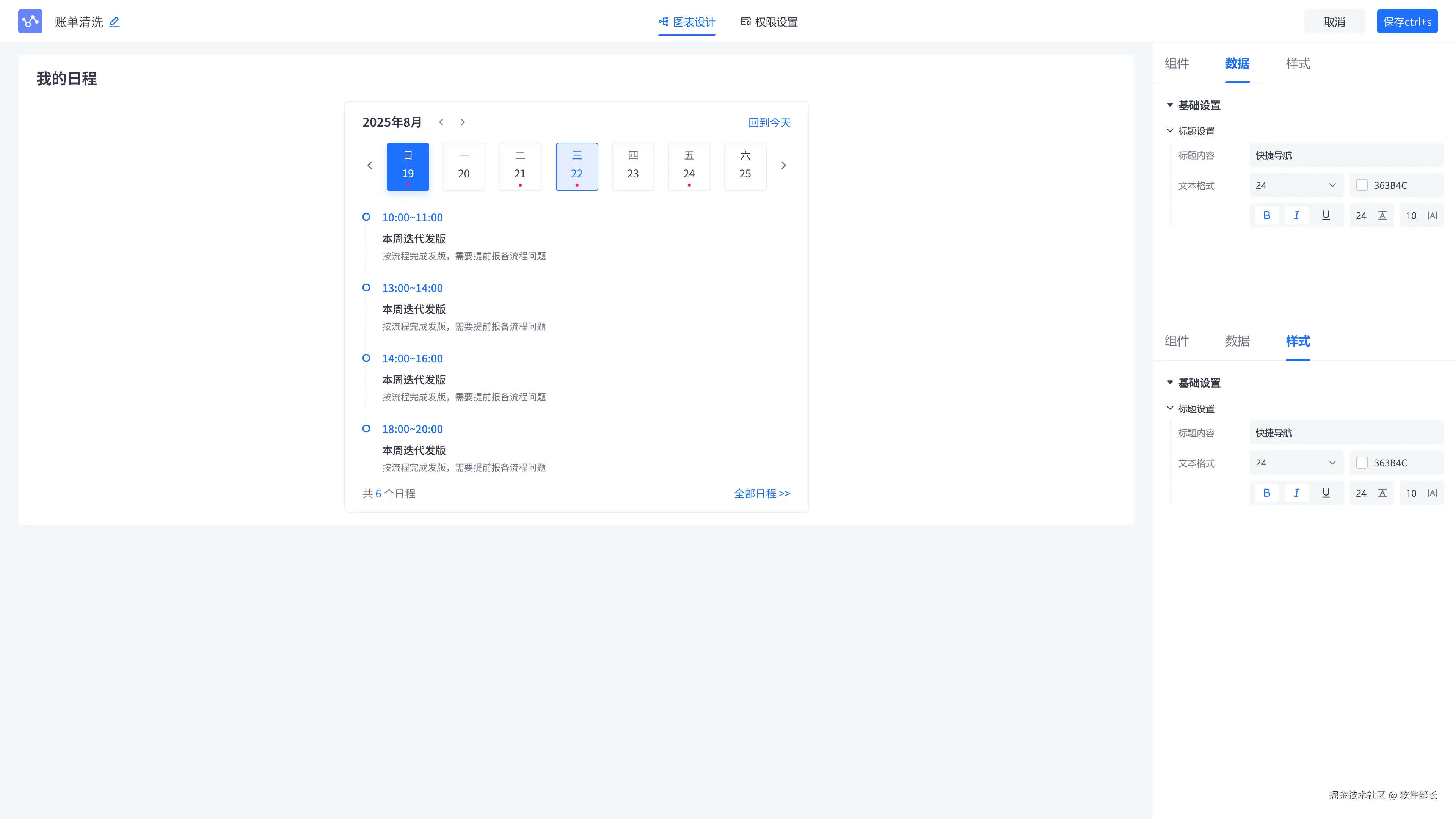
Task: Toggle underline in the 样式 panel
Action: tap(1326, 493)
